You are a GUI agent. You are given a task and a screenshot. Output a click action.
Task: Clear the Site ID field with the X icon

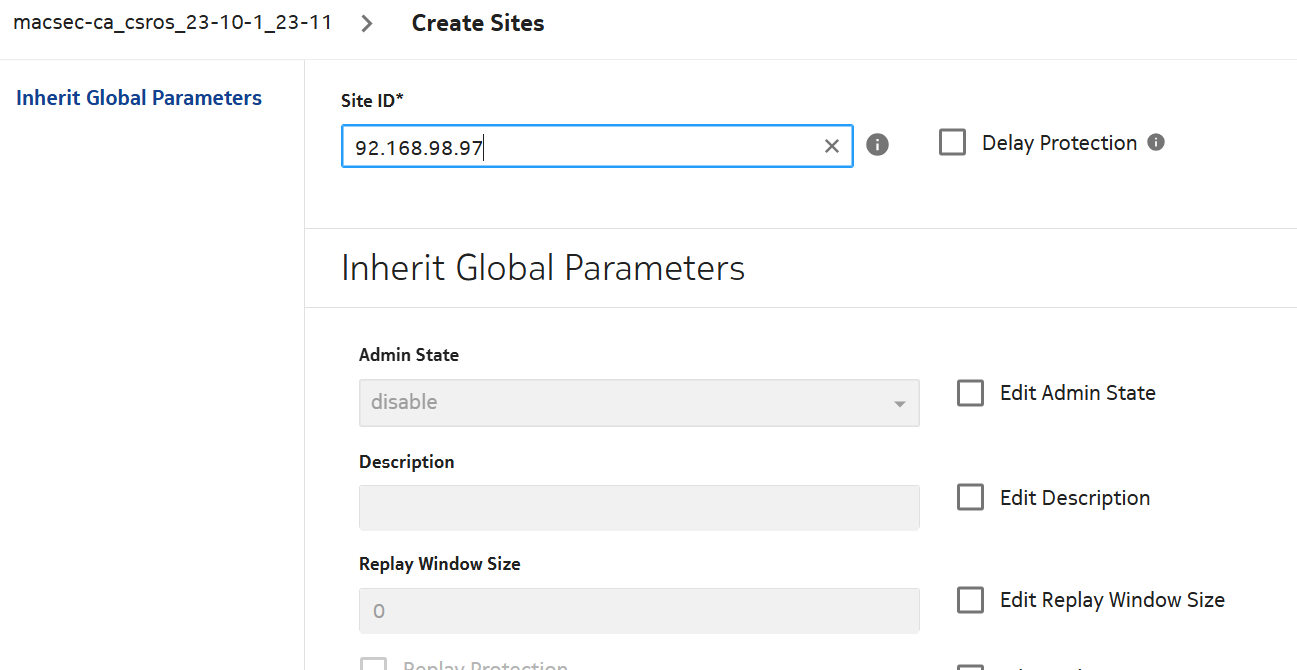pos(831,146)
